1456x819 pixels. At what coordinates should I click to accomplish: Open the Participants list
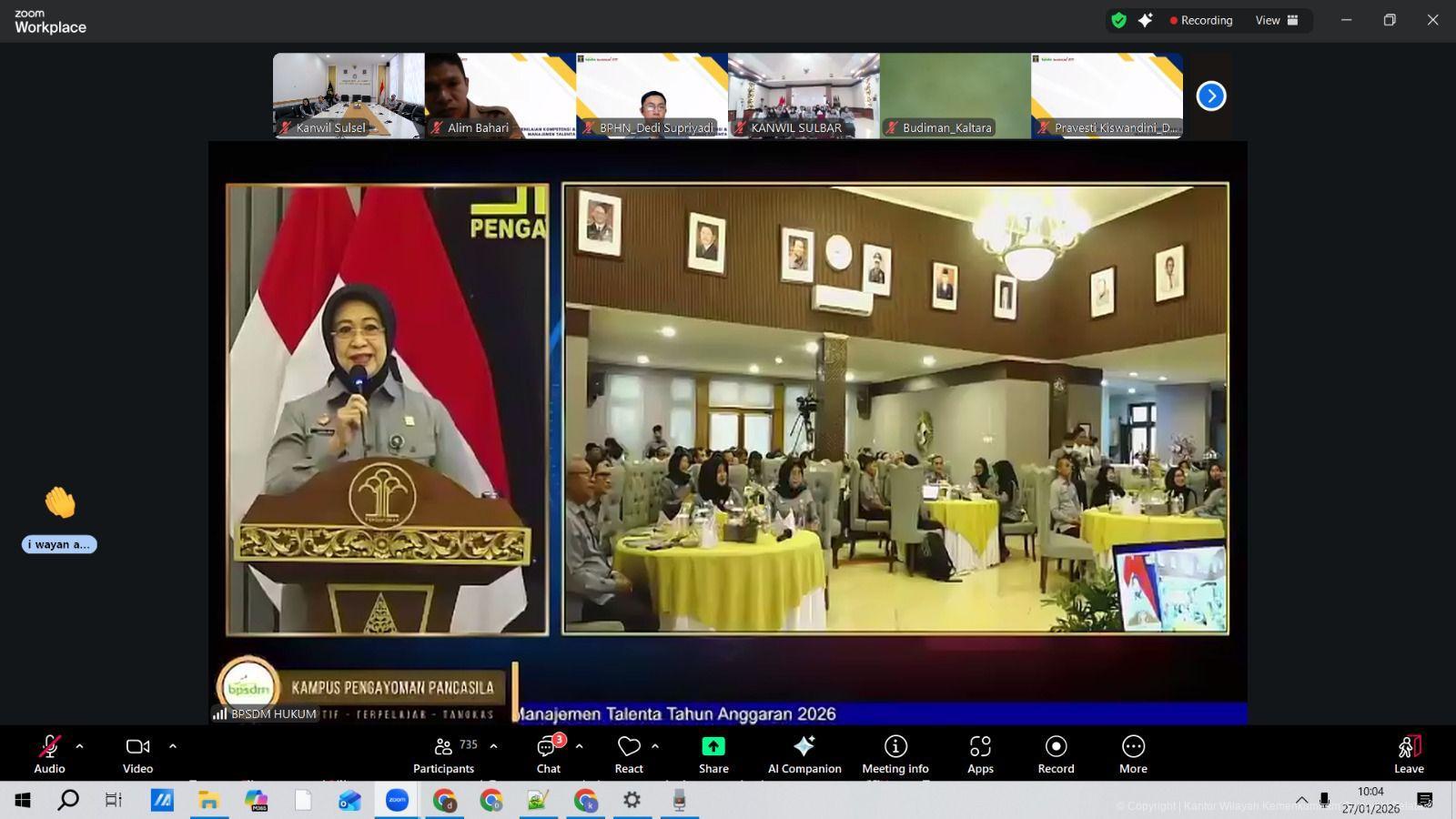click(x=444, y=754)
